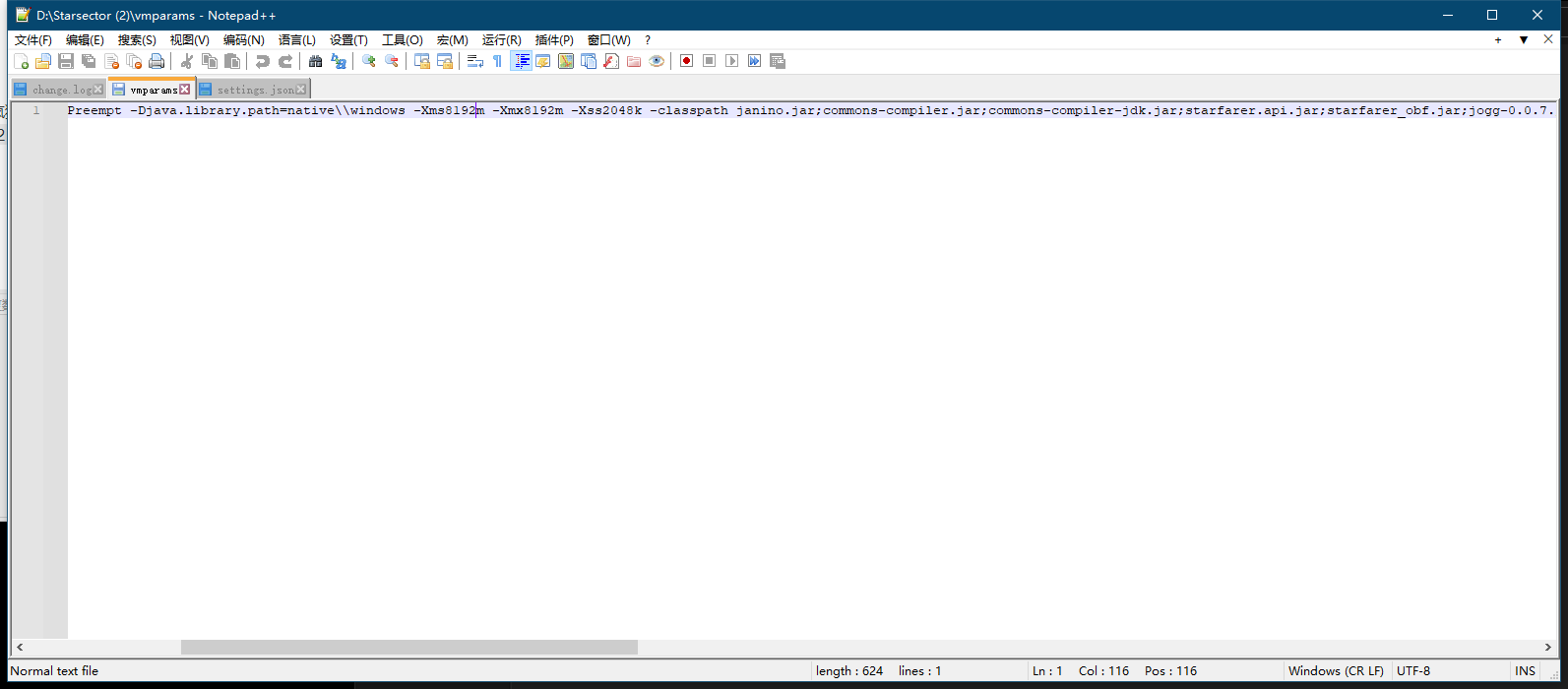This screenshot has height=689, width=1568.
Task: Click the Print icon in the toolbar
Action: click(x=157, y=61)
